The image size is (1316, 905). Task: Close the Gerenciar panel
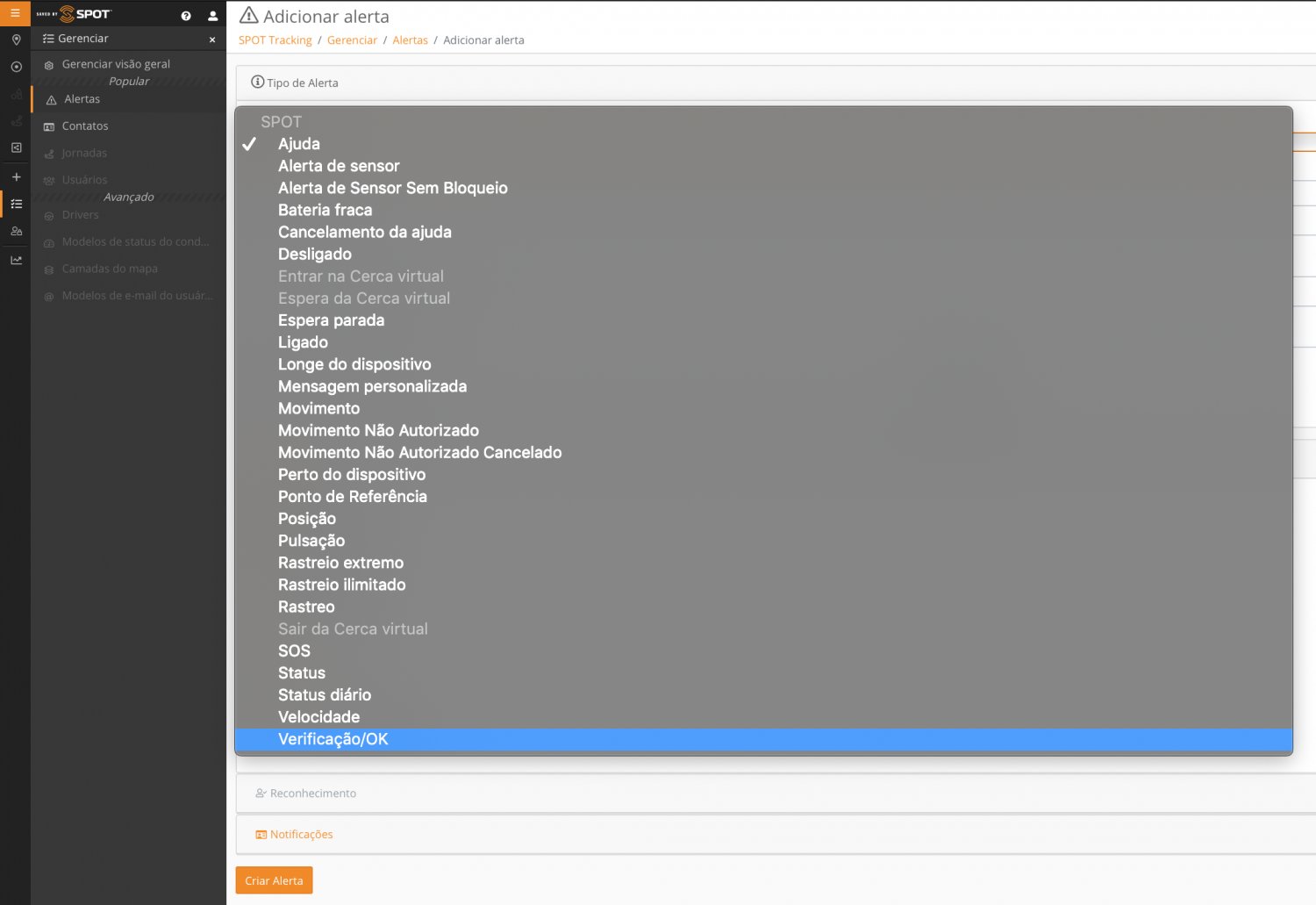212,40
